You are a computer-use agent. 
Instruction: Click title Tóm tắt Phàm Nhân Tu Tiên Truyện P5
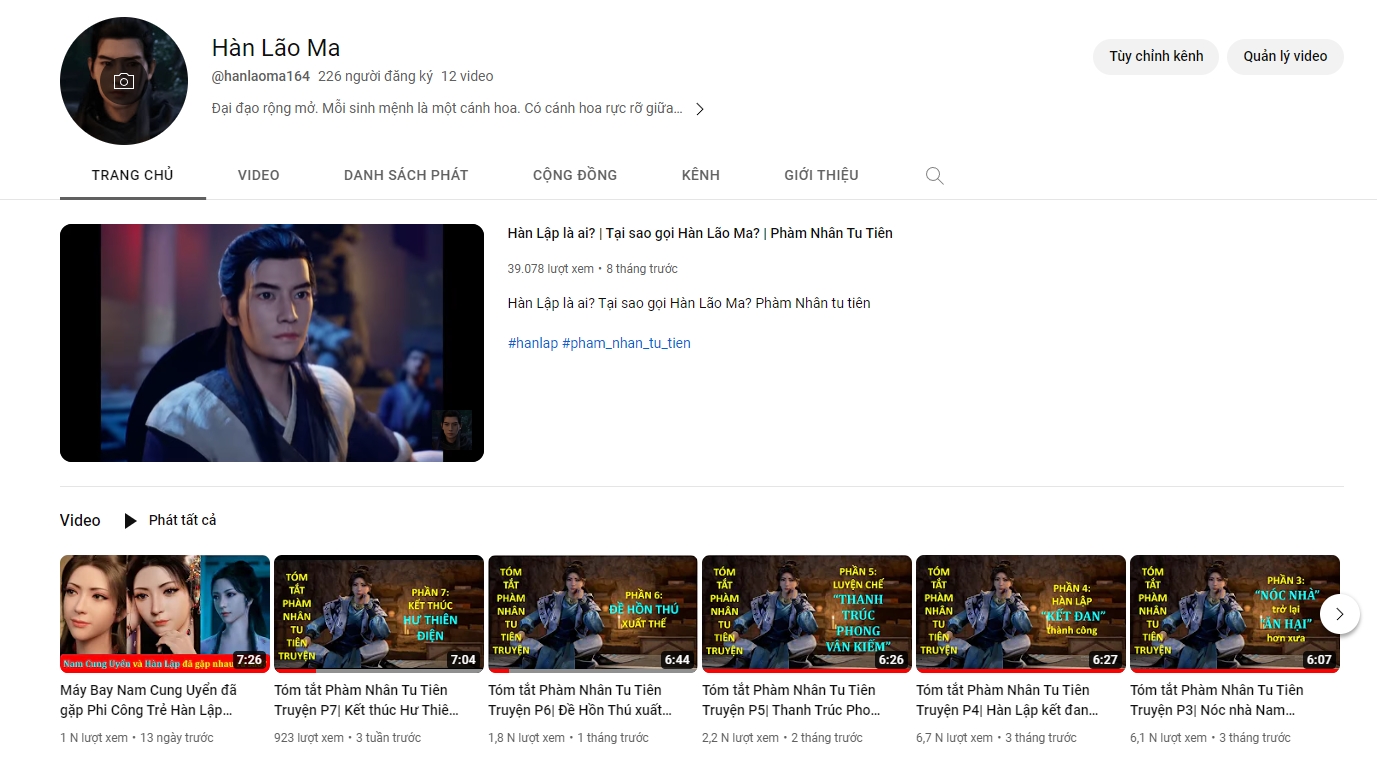pos(791,700)
